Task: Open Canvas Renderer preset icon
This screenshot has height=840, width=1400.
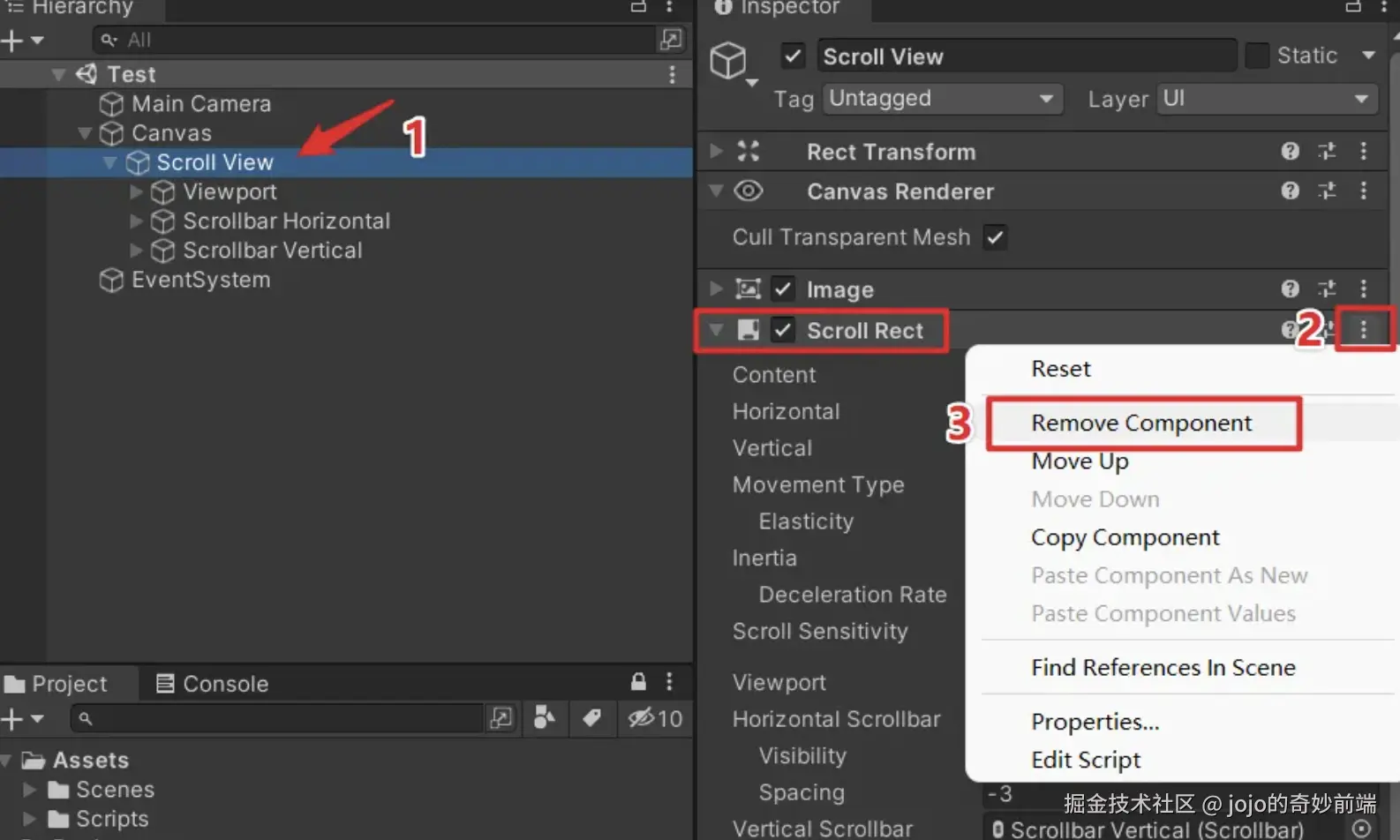Action: coord(1327,191)
